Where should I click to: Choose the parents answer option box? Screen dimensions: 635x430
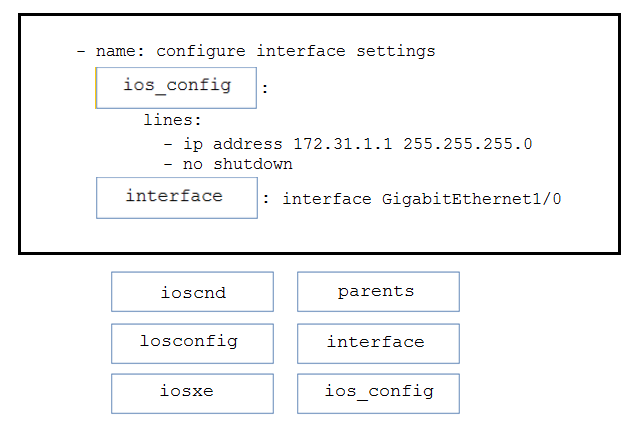point(378,292)
